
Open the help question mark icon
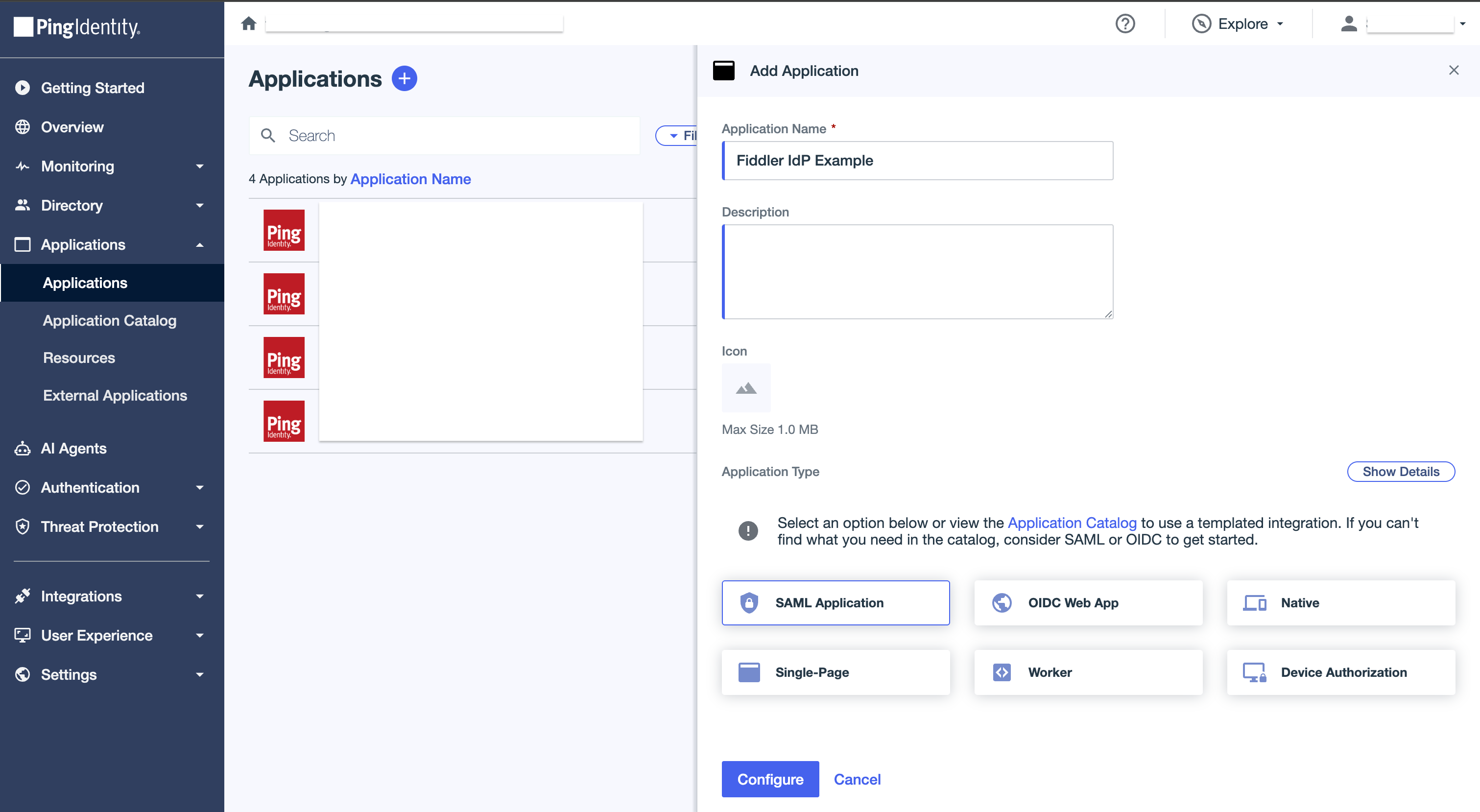click(x=1125, y=24)
